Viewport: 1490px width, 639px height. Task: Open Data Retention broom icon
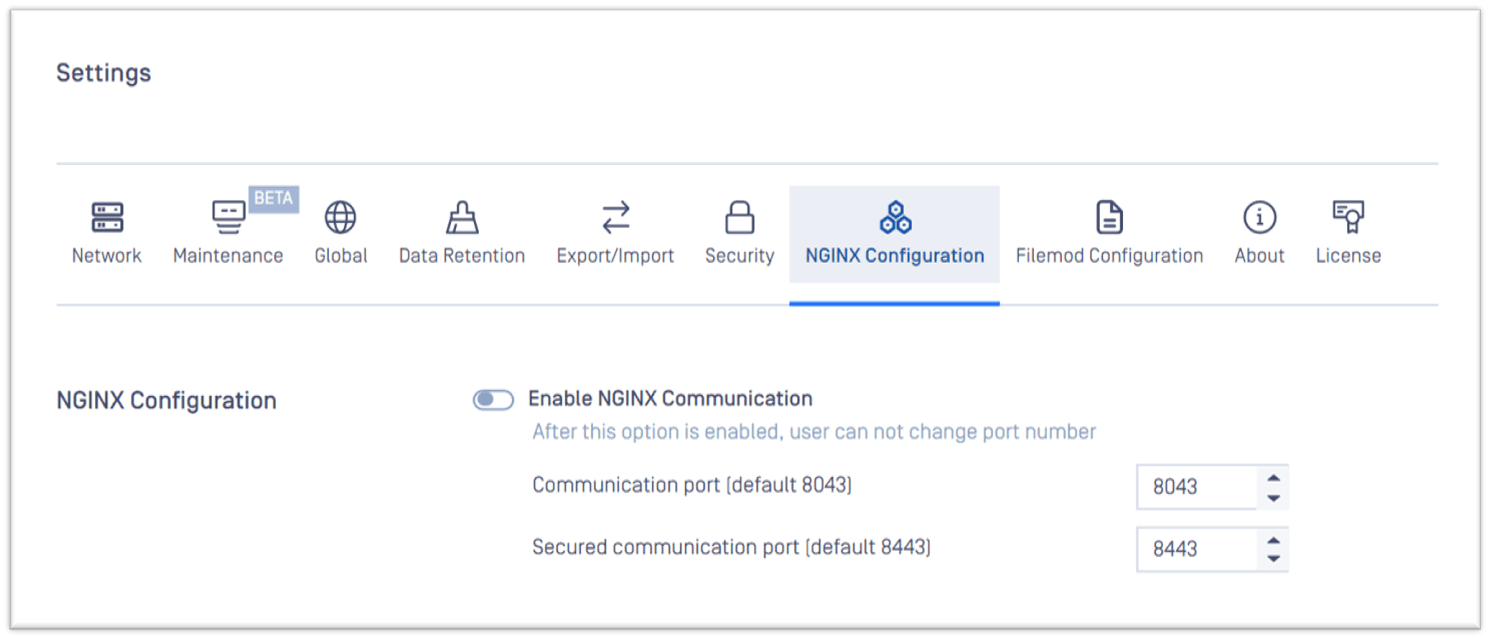click(x=462, y=217)
